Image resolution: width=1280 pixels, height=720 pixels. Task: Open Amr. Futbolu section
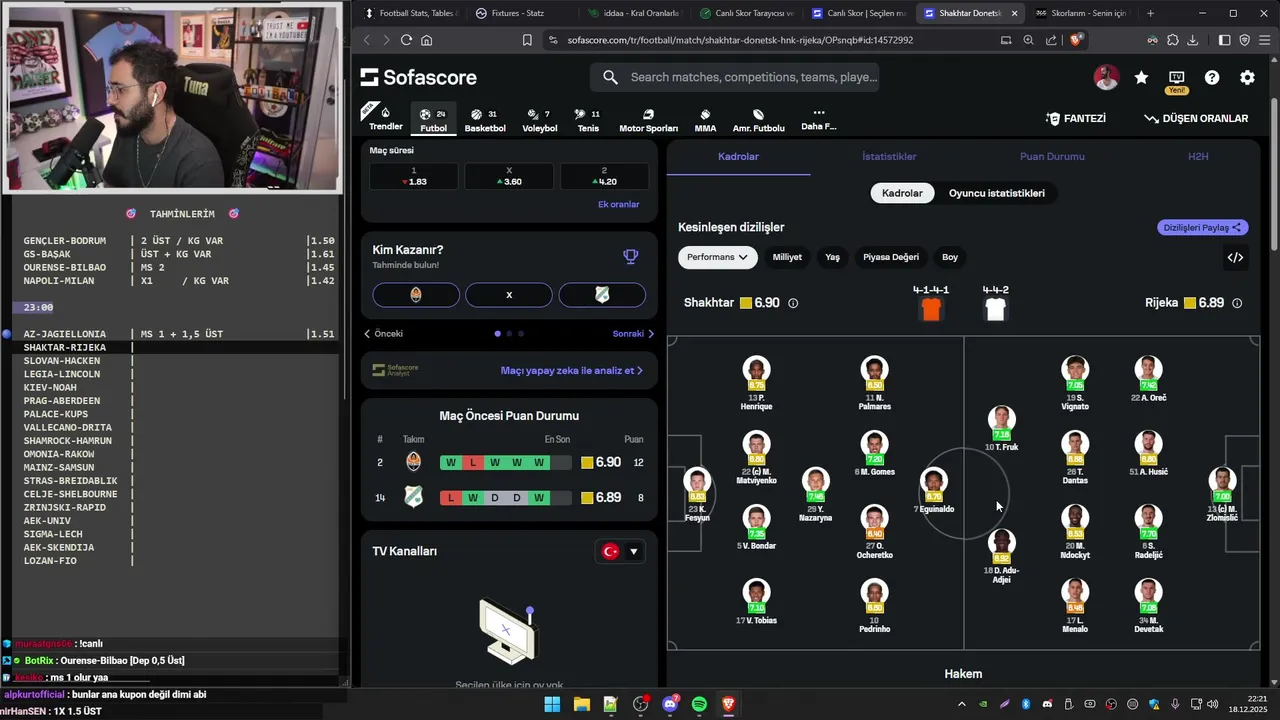[x=758, y=120]
